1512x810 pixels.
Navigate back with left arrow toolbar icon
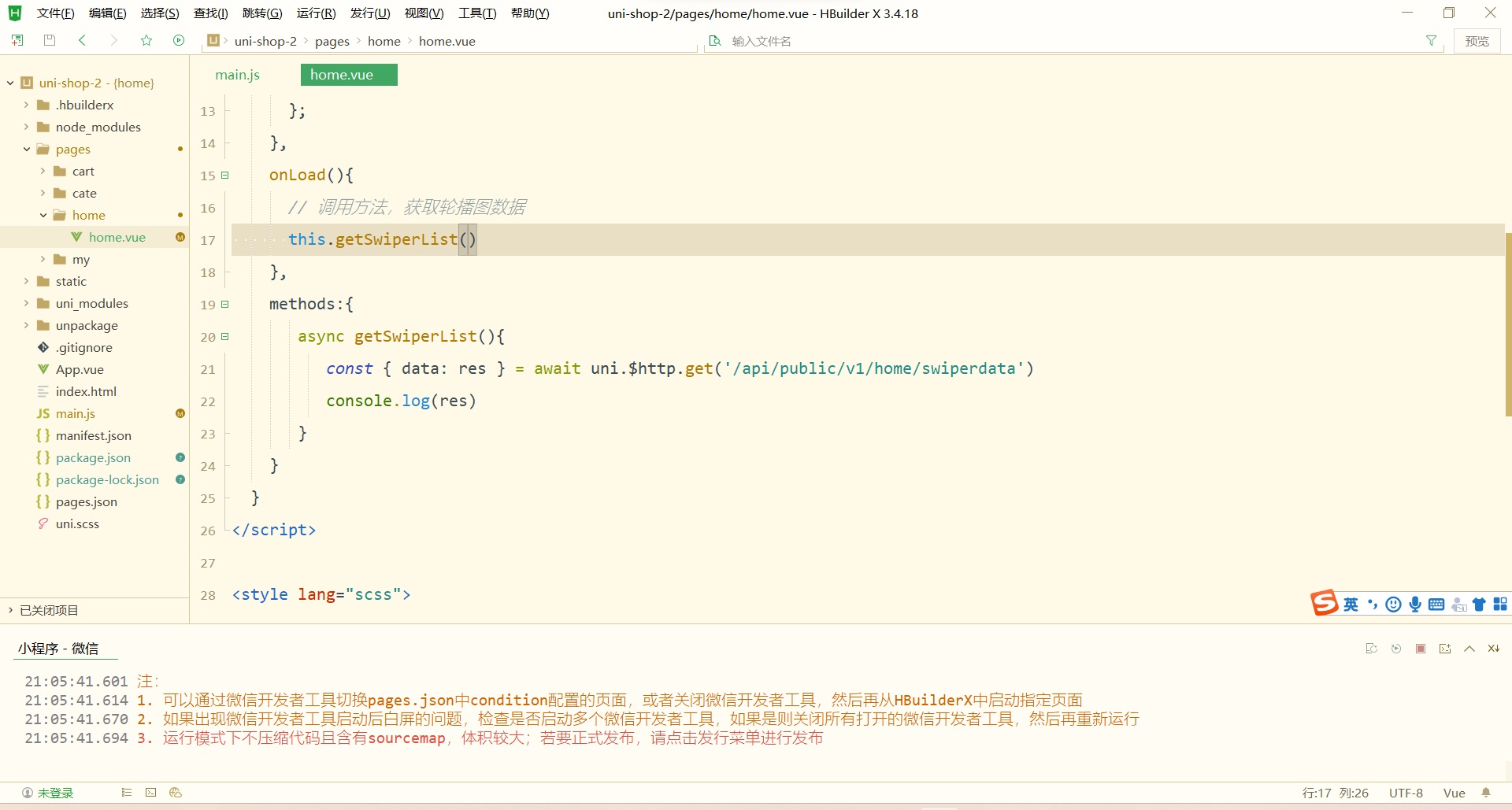(x=82, y=40)
